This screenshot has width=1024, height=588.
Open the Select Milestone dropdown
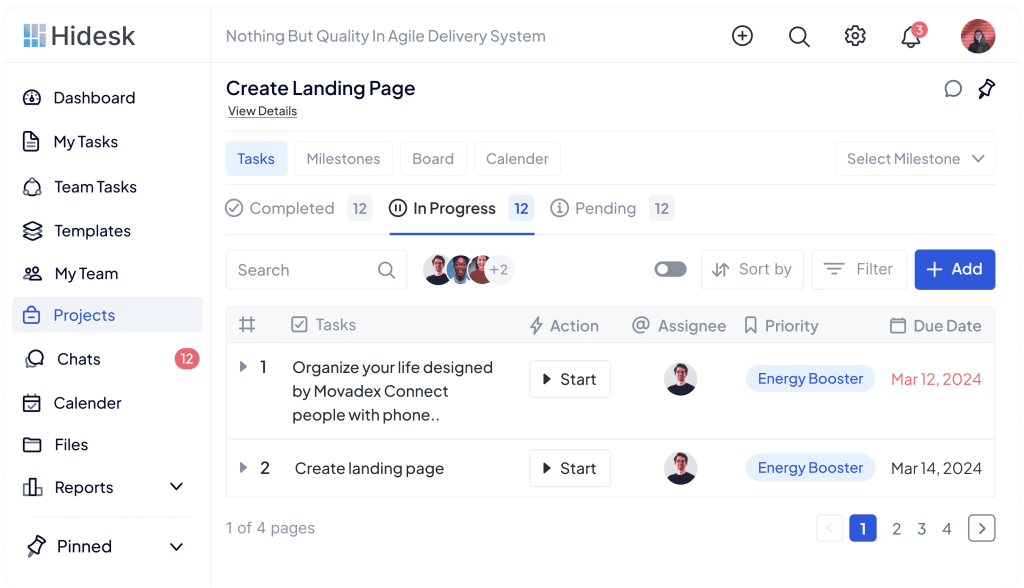[915, 159]
